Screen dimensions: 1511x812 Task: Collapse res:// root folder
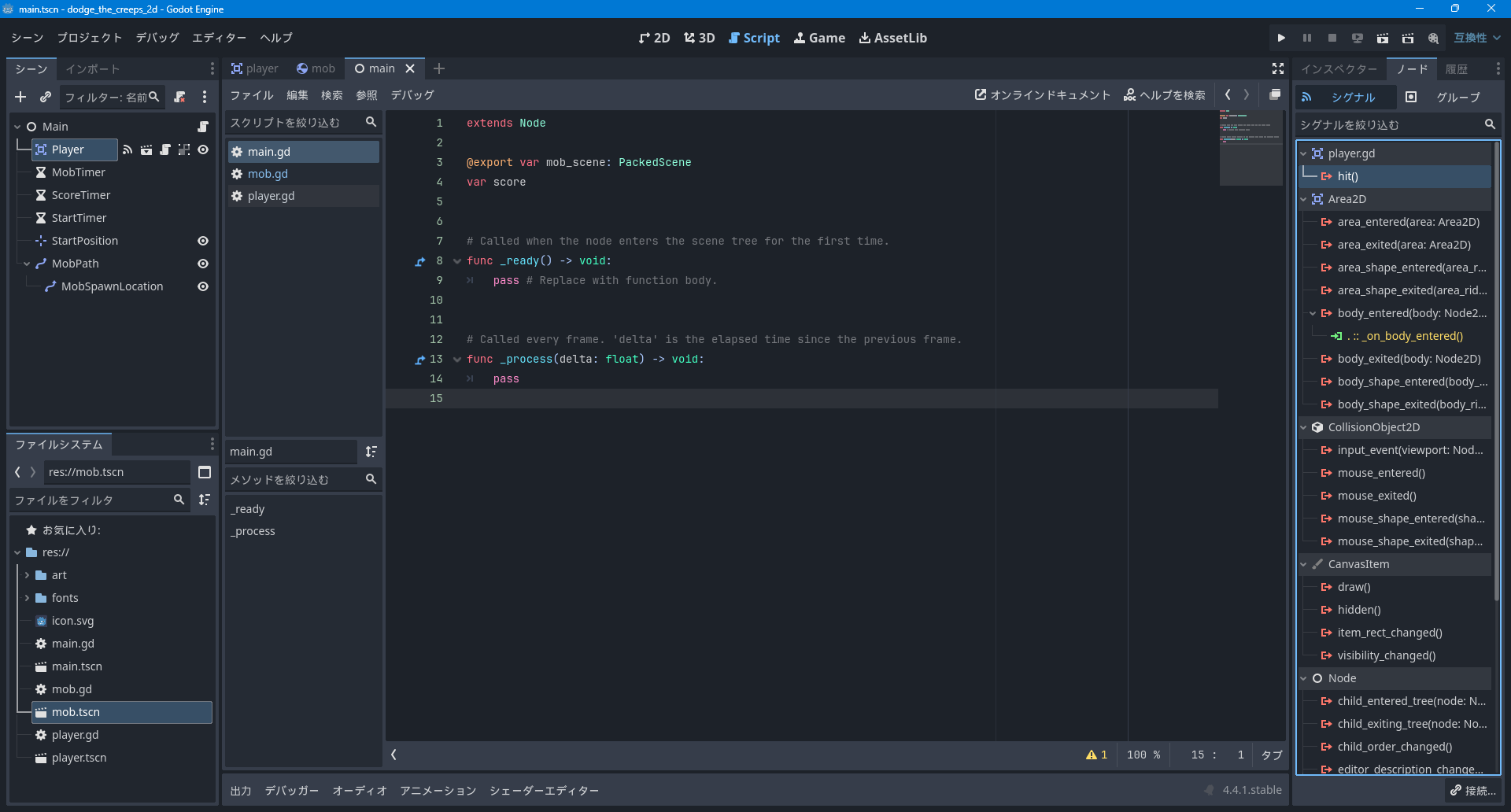point(17,552)
